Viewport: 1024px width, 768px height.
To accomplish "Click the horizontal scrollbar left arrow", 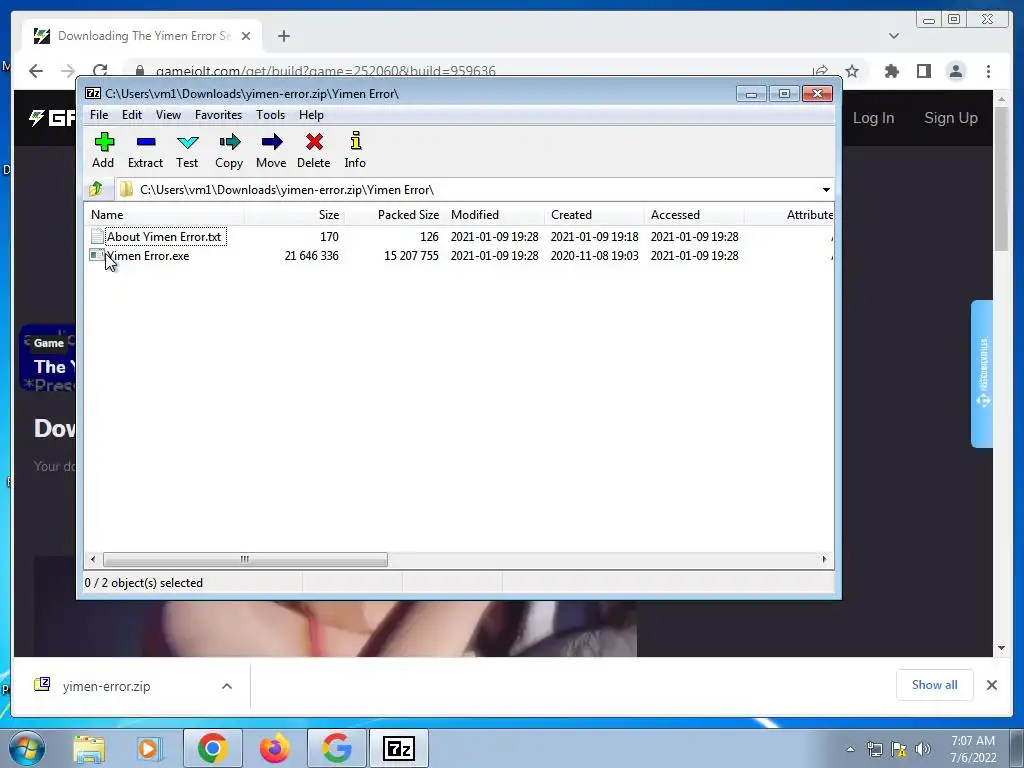I will [93, 560].
